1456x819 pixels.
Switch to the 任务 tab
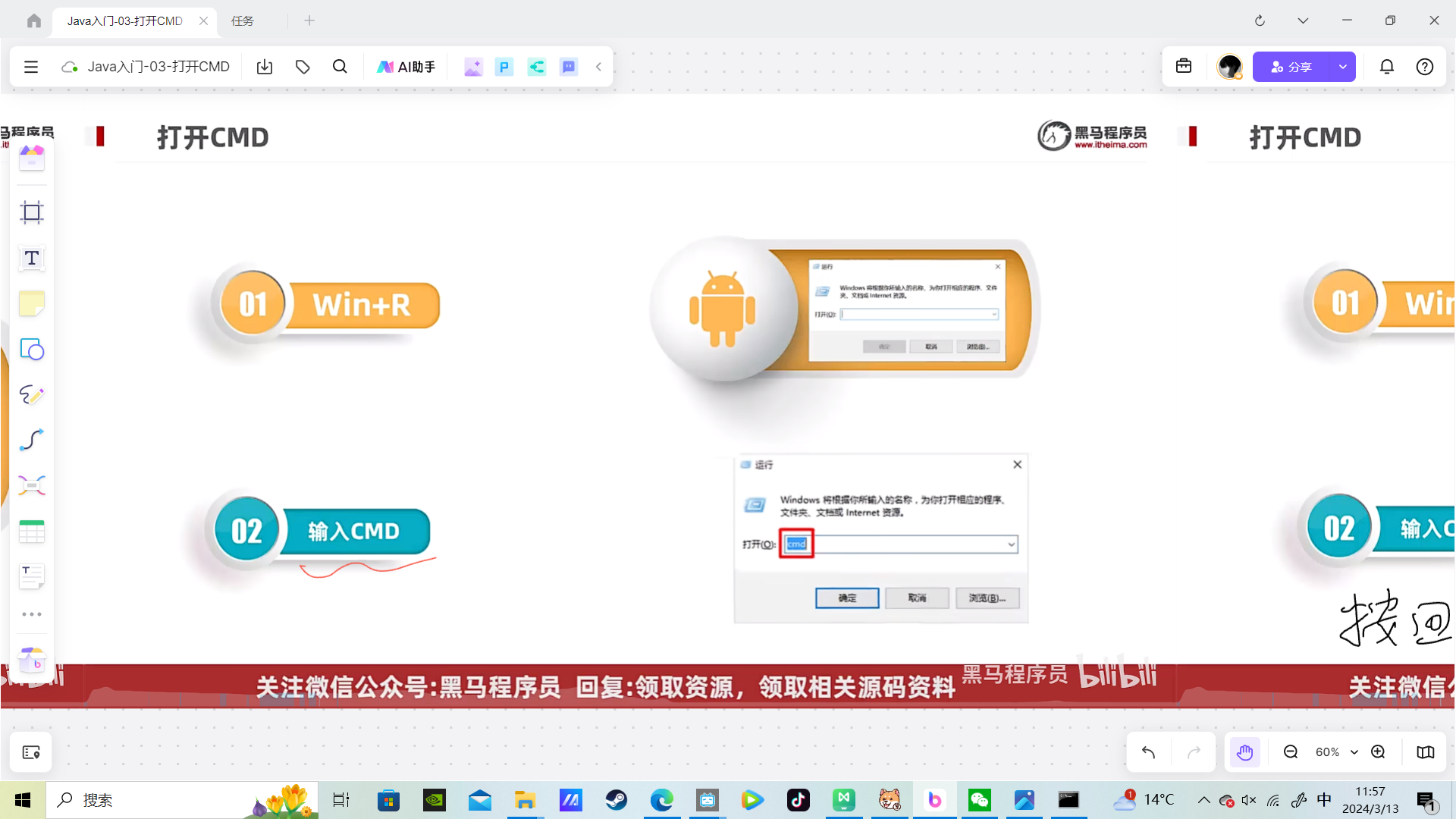tap(243, 20)
